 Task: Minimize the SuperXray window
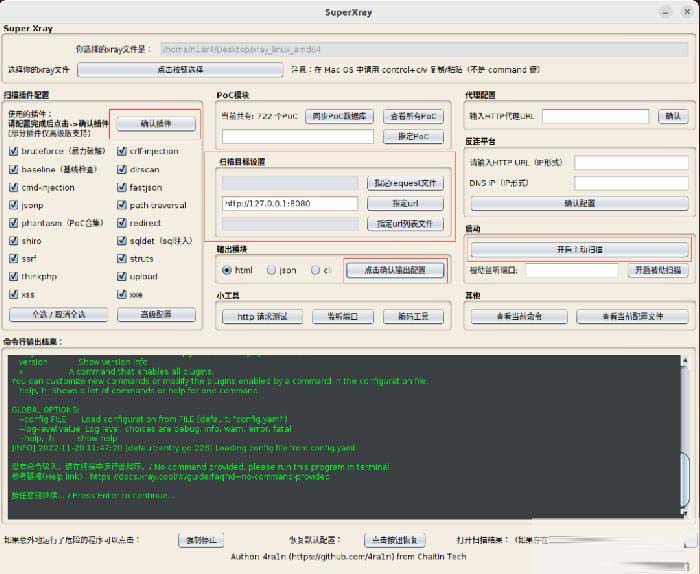point(666,12)
